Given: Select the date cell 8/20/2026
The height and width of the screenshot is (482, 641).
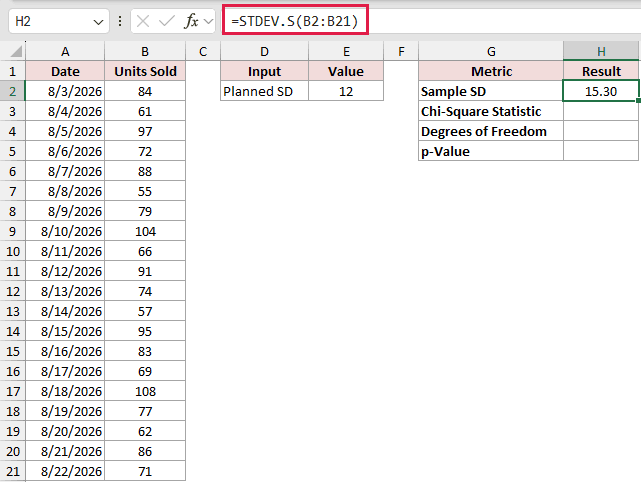Looking at the screenshot, I should [65, 431].
